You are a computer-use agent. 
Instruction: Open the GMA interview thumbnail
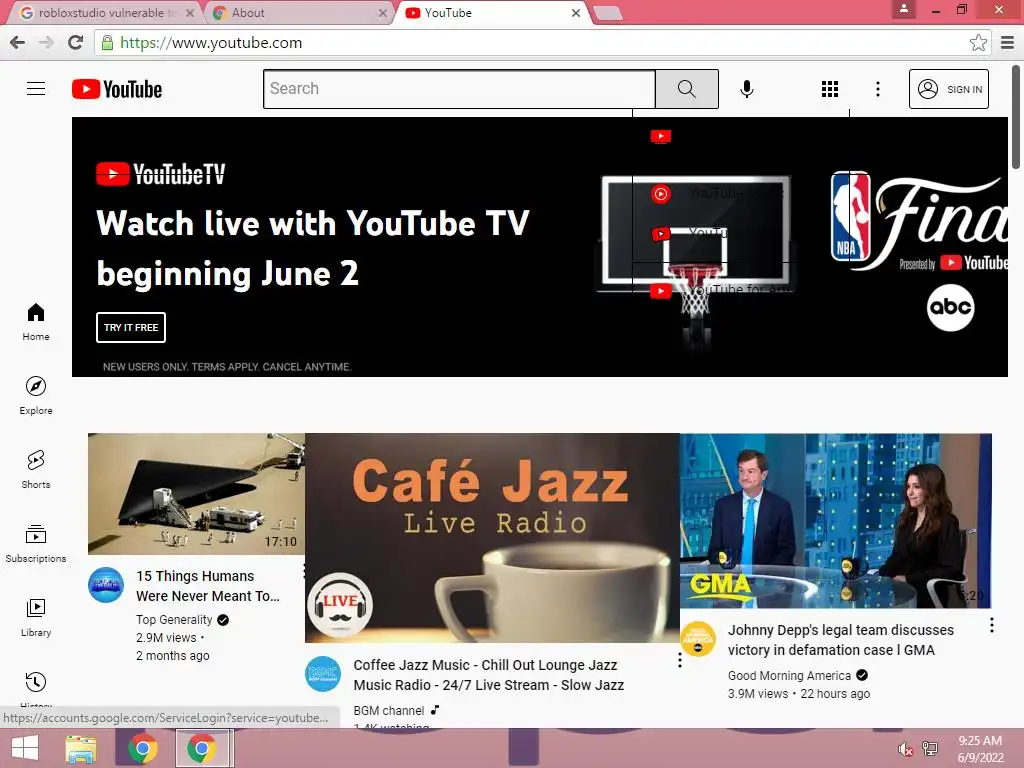[836, 521]
